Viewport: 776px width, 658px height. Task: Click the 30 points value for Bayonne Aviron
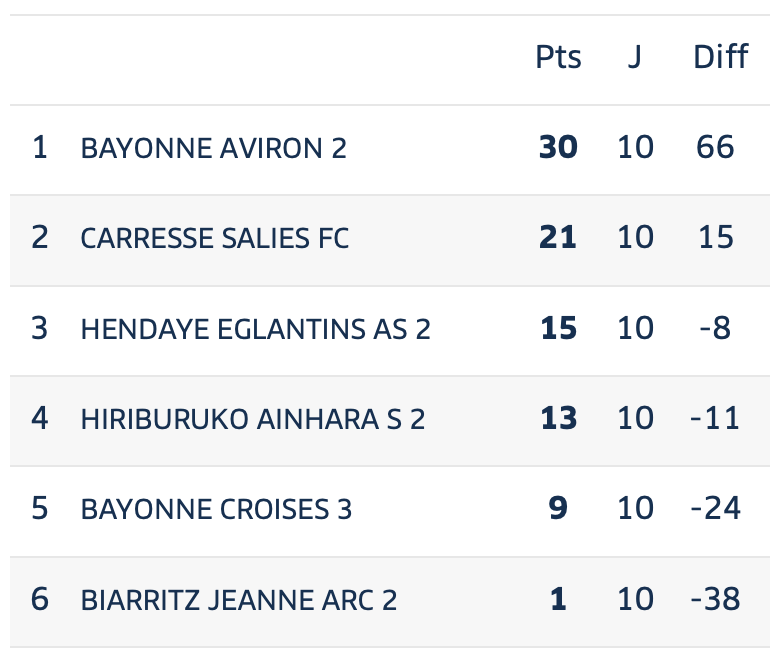coord(558,147)
